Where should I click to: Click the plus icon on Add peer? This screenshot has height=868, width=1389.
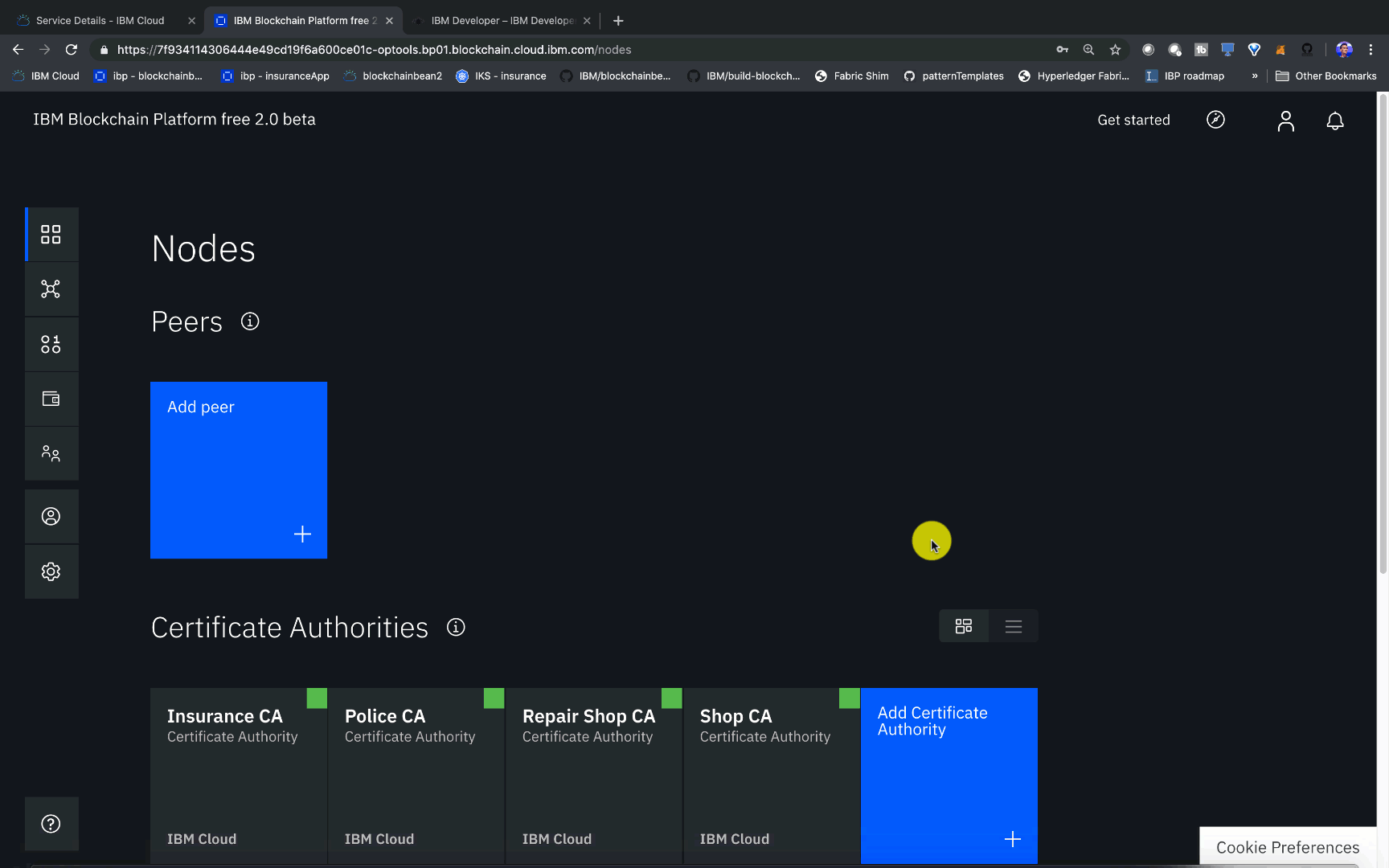click(x=302, y=534)
